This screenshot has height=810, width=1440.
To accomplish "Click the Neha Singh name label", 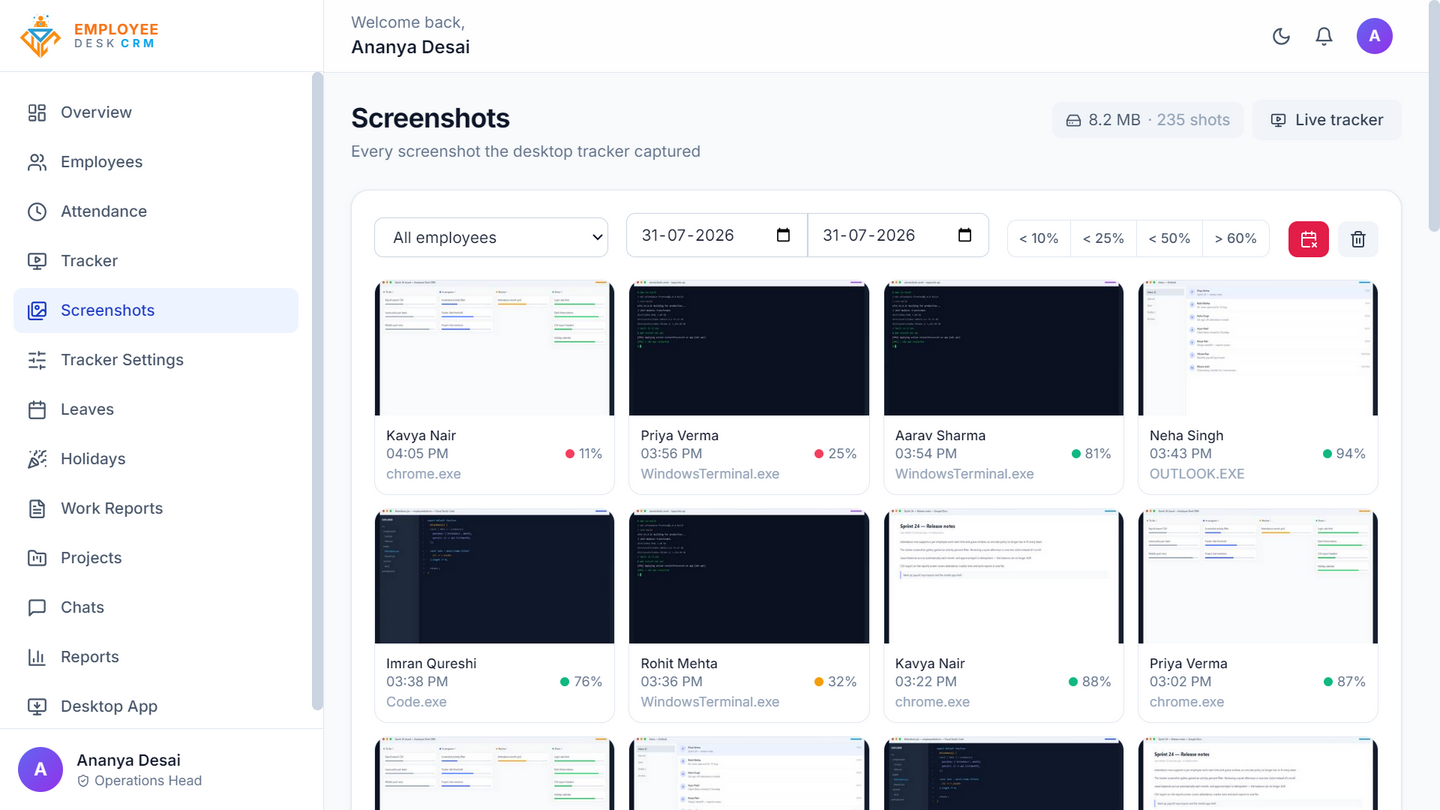I will 1187,435.
